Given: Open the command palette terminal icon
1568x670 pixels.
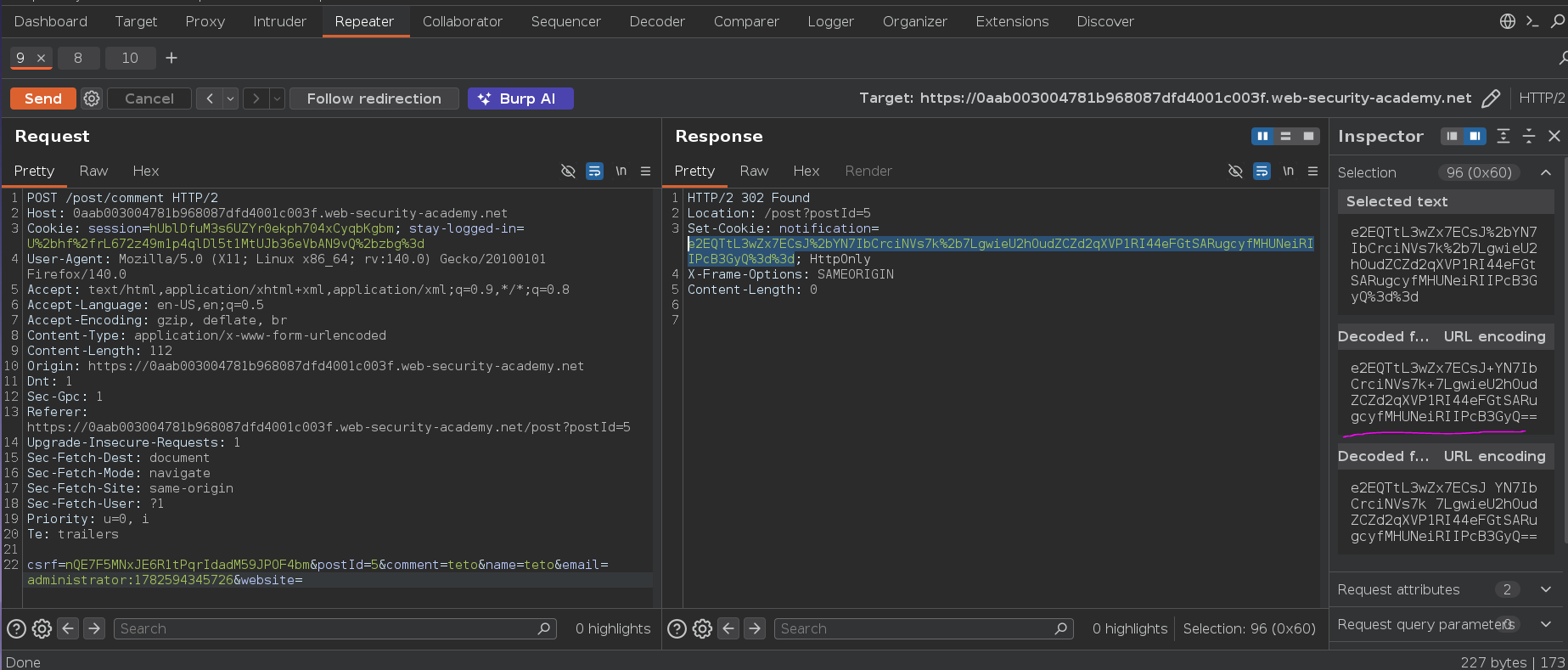Looking at the screenshot, I should pyautogui.click(x=1532, y=21).
